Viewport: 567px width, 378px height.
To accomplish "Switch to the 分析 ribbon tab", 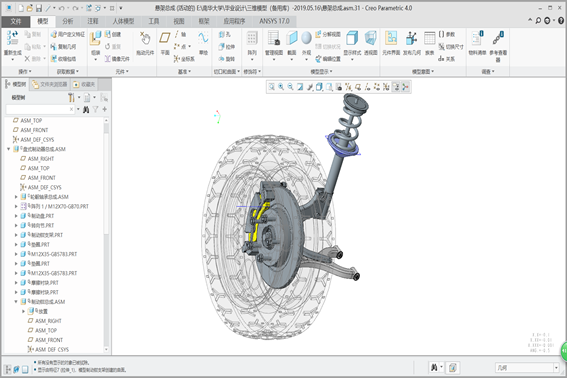I will 68,21.
